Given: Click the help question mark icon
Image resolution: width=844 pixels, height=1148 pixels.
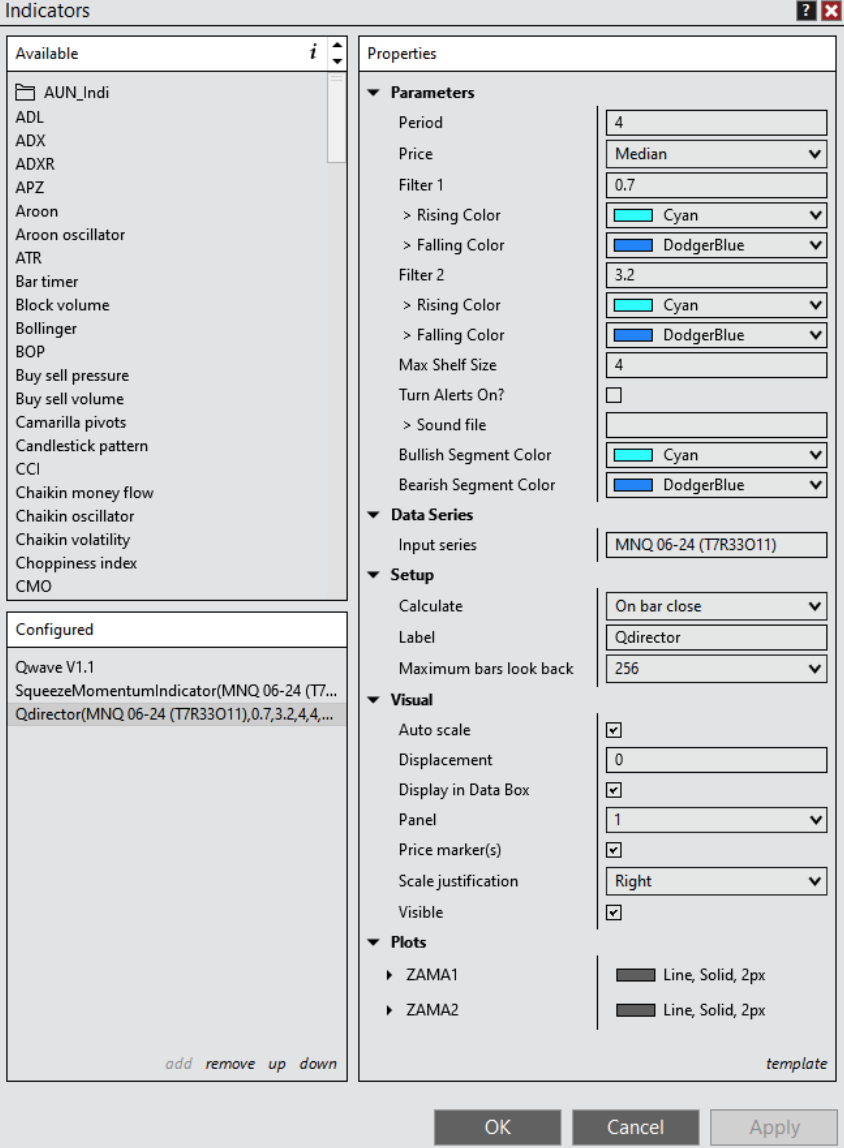Looking at the screenshot, I should (806, 11).
